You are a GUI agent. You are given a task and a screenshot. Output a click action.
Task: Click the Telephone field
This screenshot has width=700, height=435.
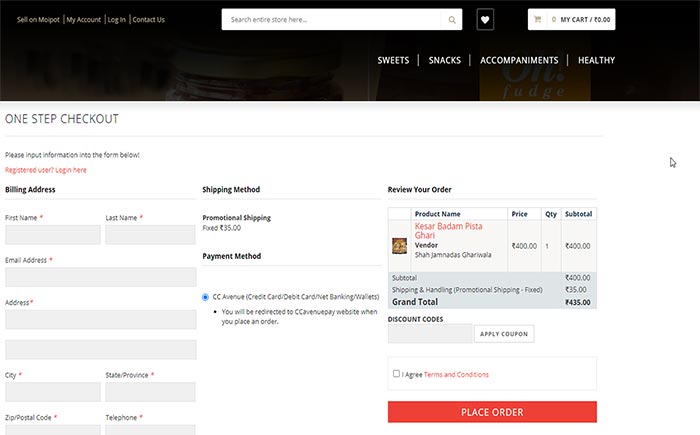point(150,430)
